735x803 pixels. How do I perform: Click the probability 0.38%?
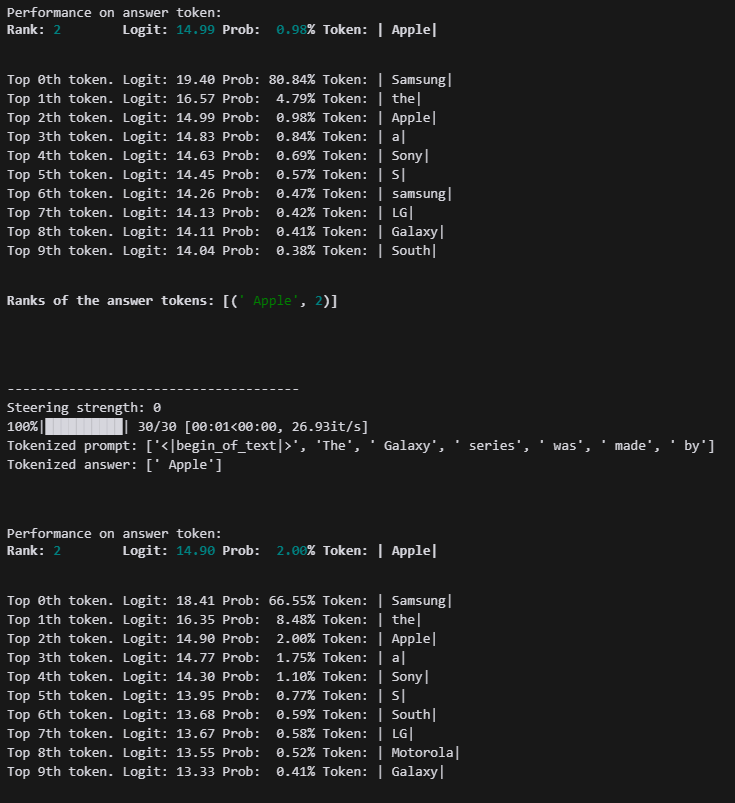296,250
